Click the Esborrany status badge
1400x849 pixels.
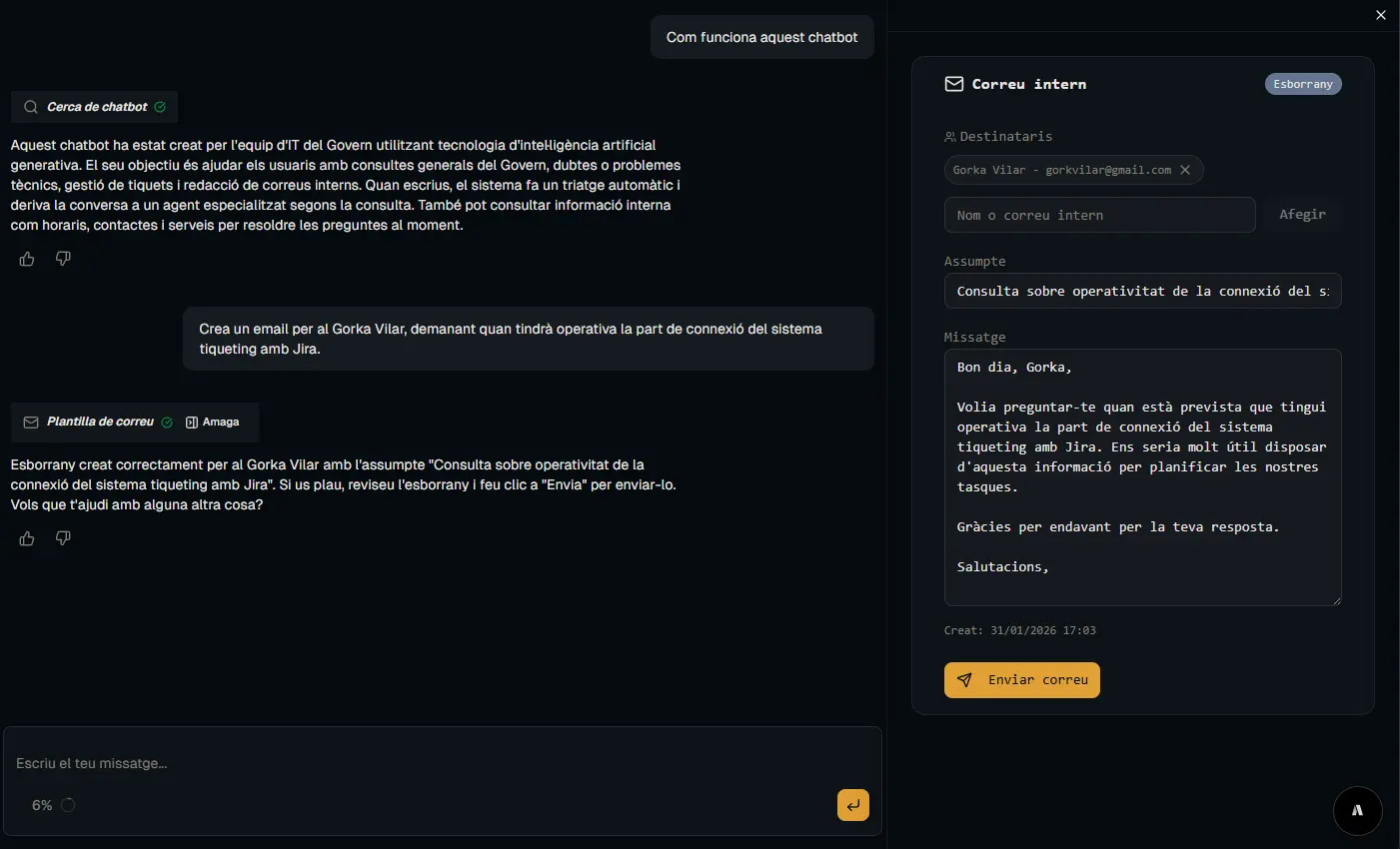click(1302, 85)
